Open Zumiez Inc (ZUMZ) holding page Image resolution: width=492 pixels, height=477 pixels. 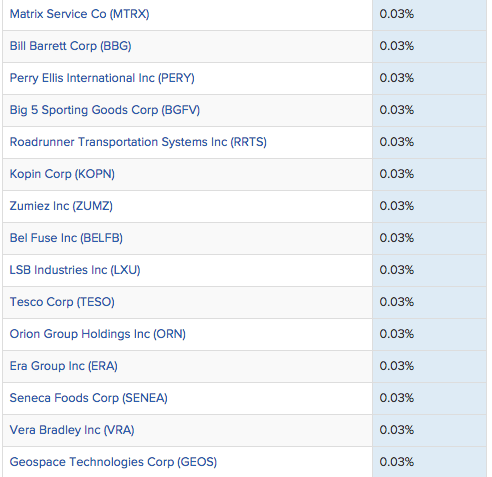pos(61,206)
